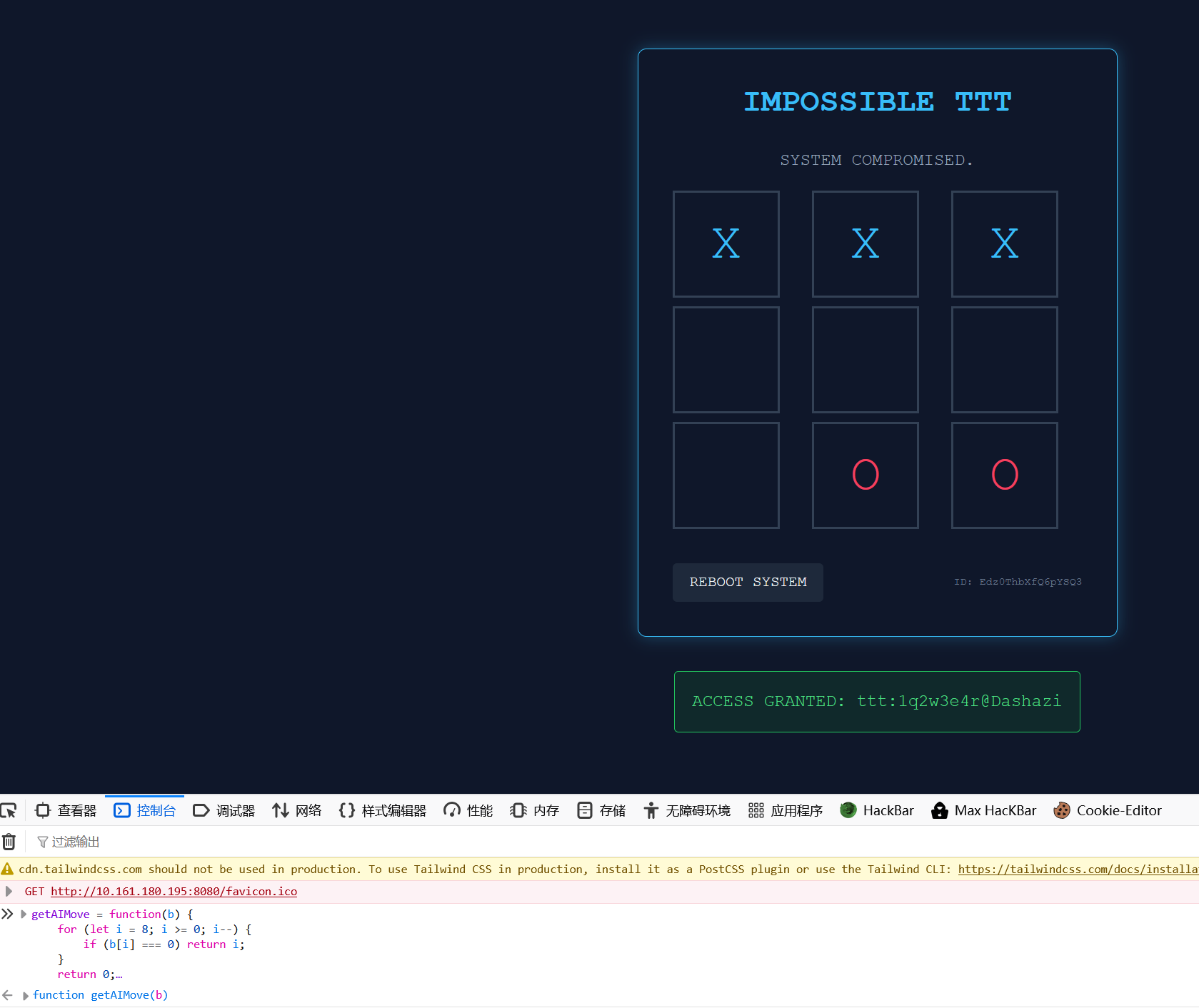Screen dimensions: 1199x1008
Task: Click the element picker icon in devtools
Action: point(9,810)
